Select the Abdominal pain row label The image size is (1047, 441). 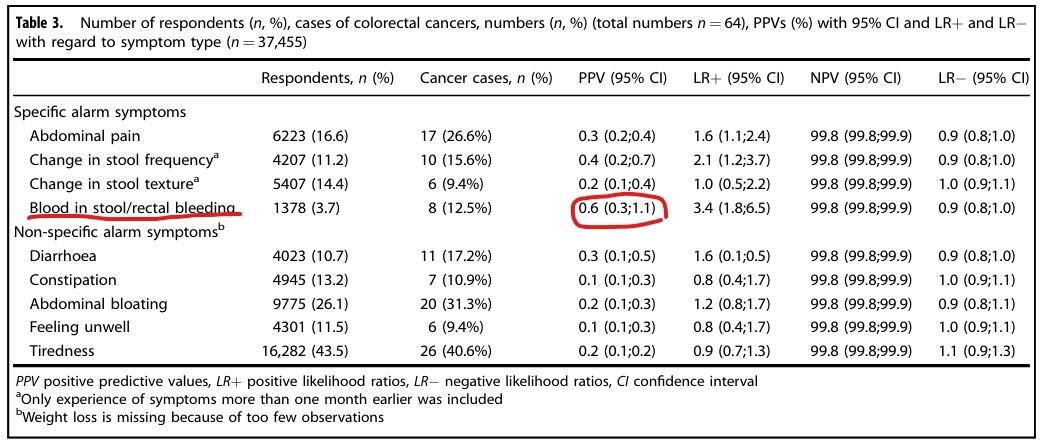coord(85,136)
